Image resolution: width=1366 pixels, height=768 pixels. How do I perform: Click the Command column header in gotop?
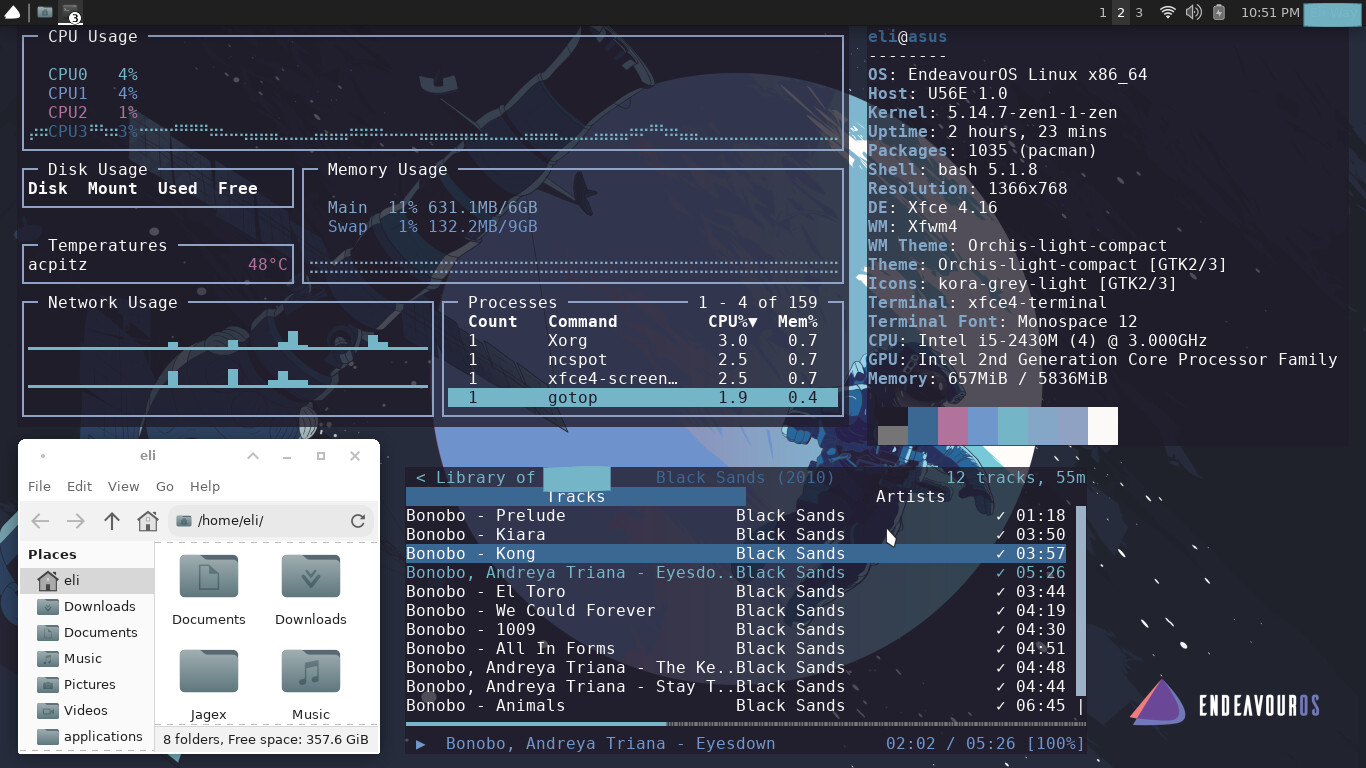pos(582,322)
